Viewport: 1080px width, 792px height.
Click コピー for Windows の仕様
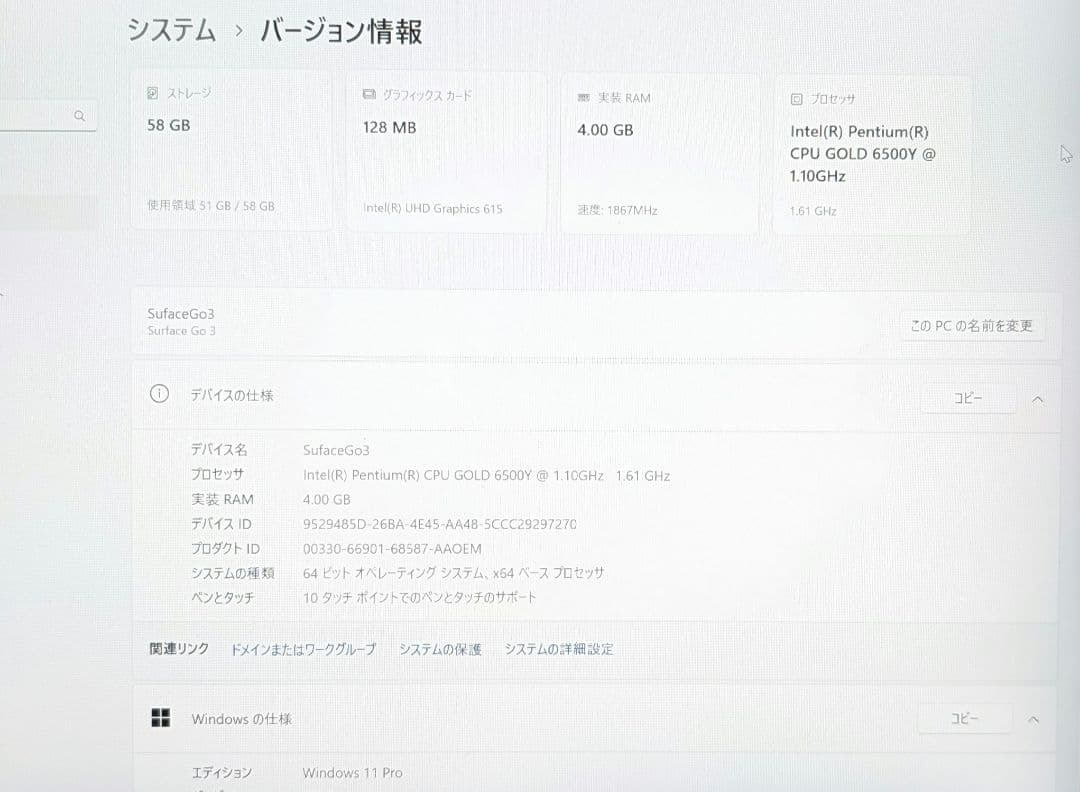(964, 719)
